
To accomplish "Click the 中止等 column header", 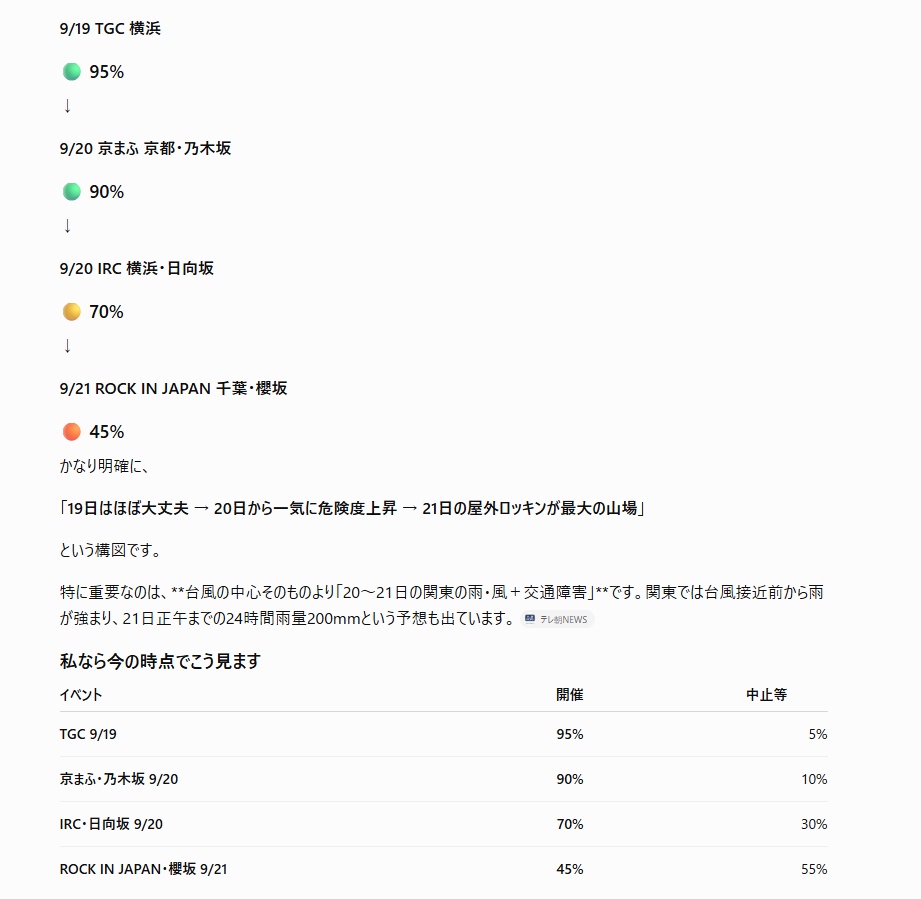I will pyautogui.click(x=767, y=695).
